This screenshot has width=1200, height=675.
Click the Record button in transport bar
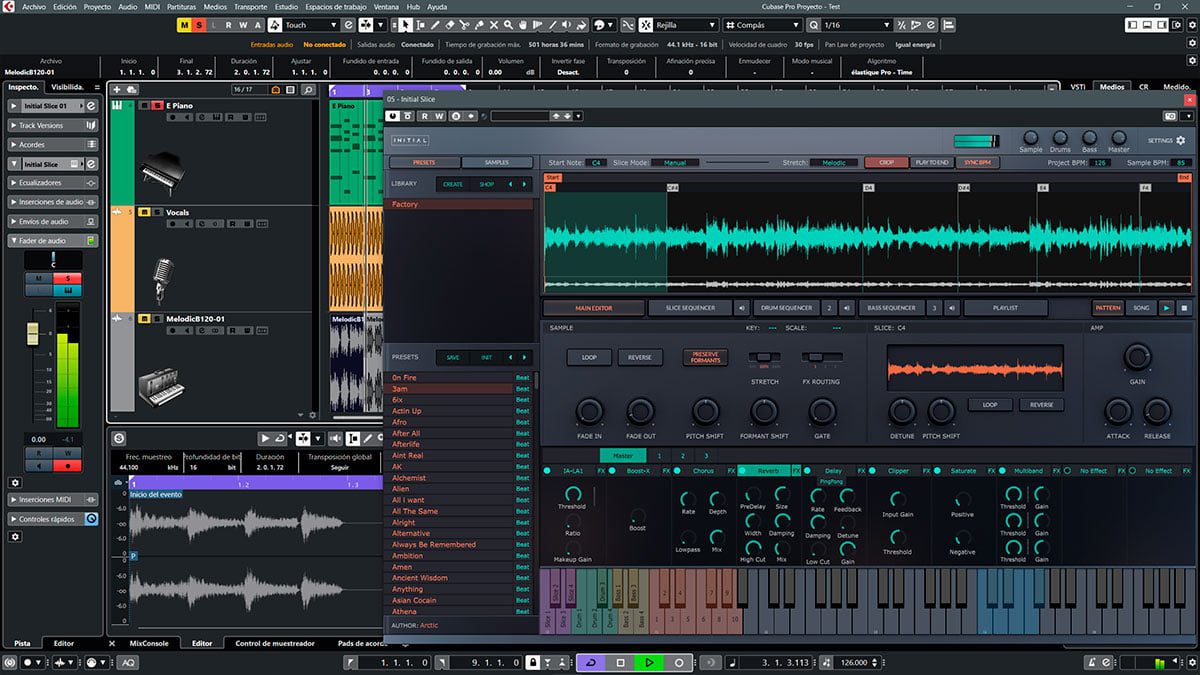pyautogui.click(x=679, y=662)
